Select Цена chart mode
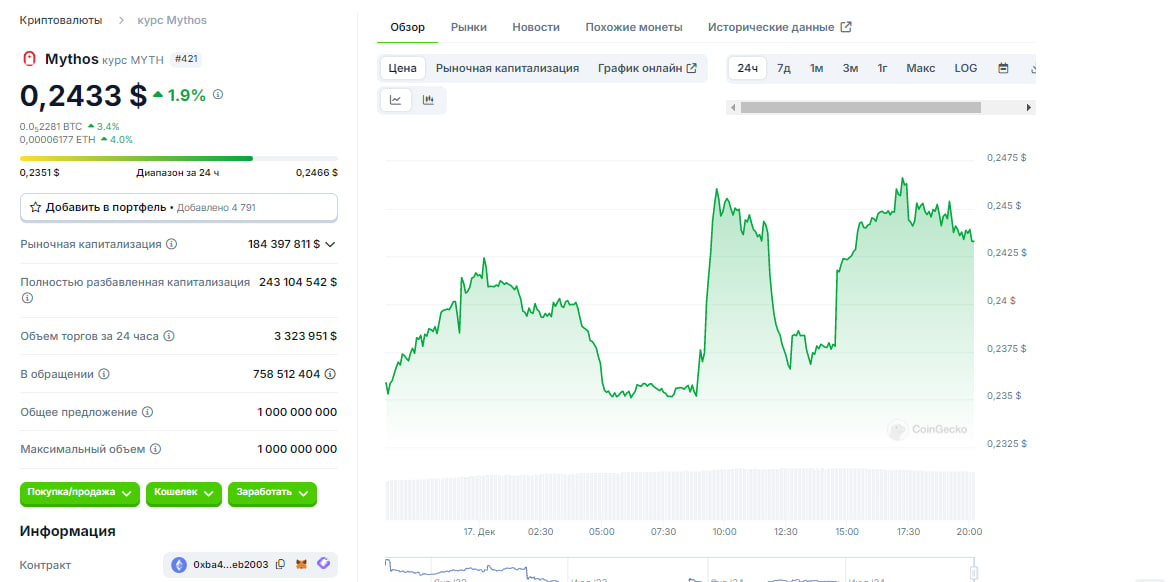 click(x=403, y=68)
